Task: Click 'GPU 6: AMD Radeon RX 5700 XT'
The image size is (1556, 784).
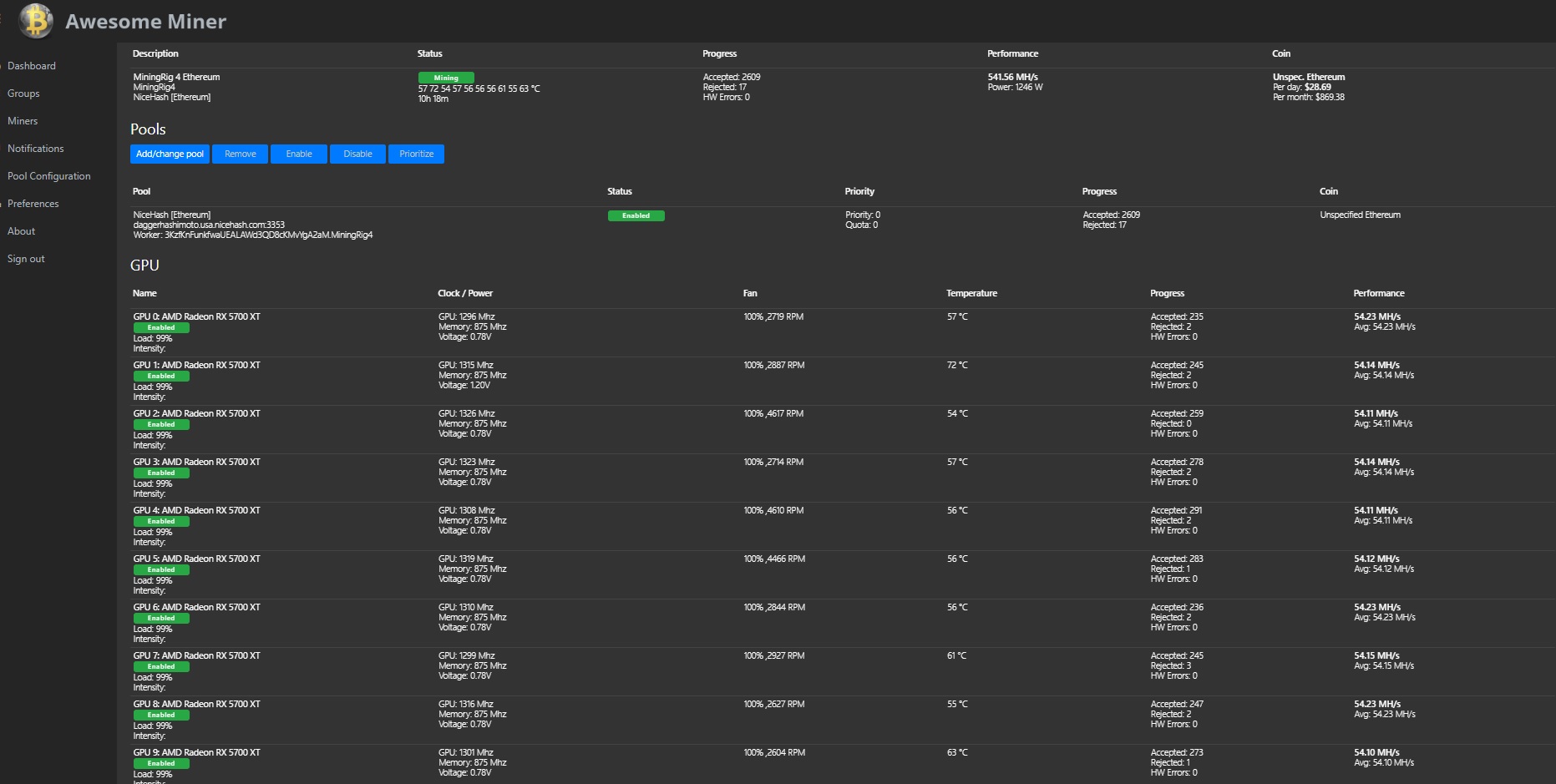Action: (x=197, y=607)
